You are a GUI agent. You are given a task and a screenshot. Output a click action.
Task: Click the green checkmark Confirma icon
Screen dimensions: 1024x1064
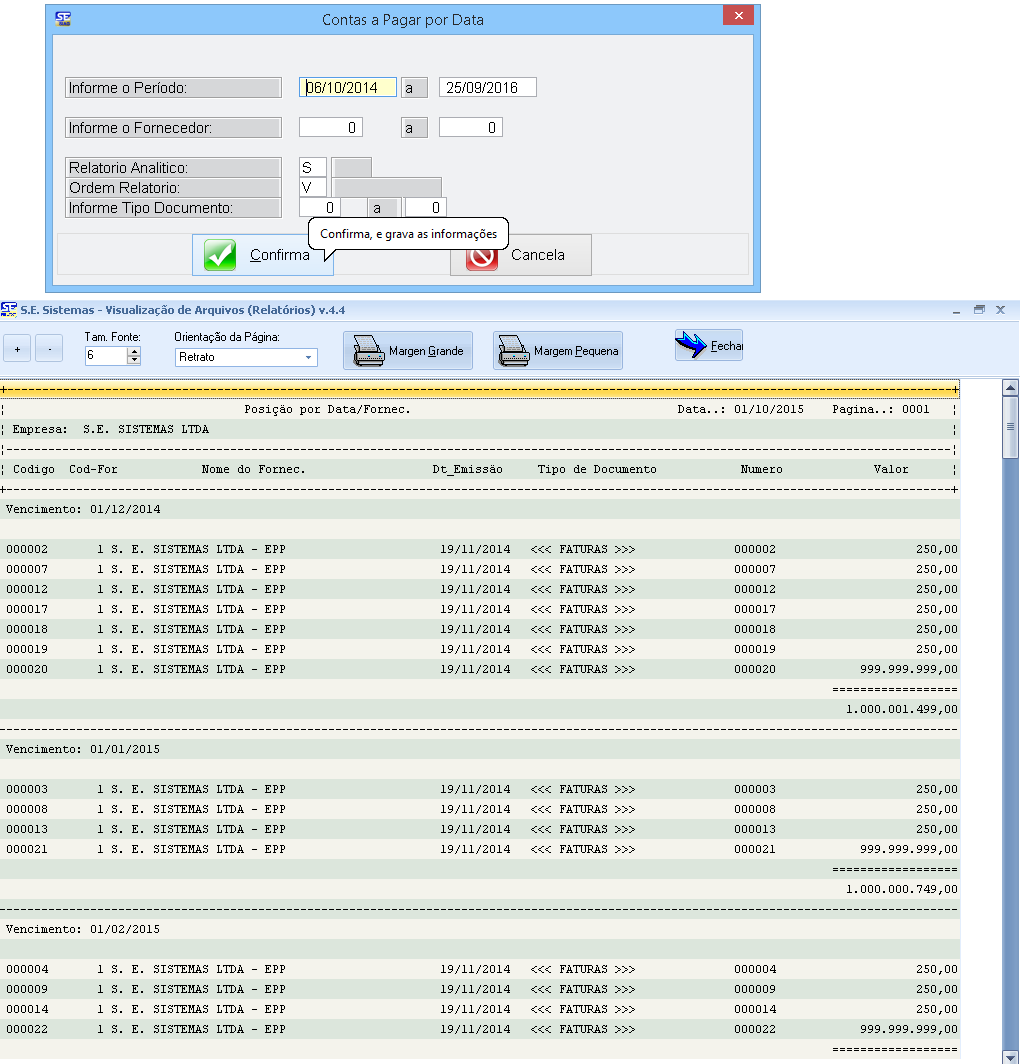pos(220,255)
